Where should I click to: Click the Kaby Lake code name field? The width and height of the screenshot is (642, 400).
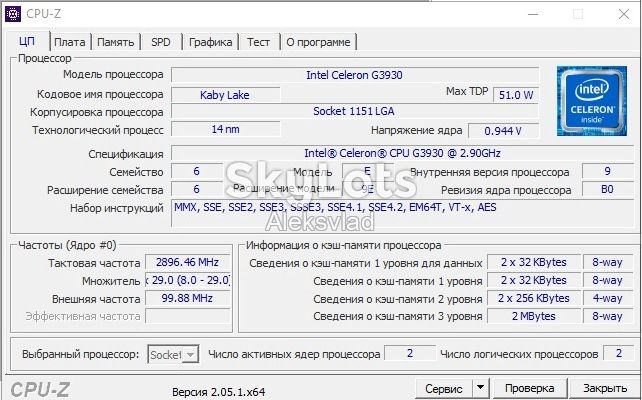(x=225, y=95)
